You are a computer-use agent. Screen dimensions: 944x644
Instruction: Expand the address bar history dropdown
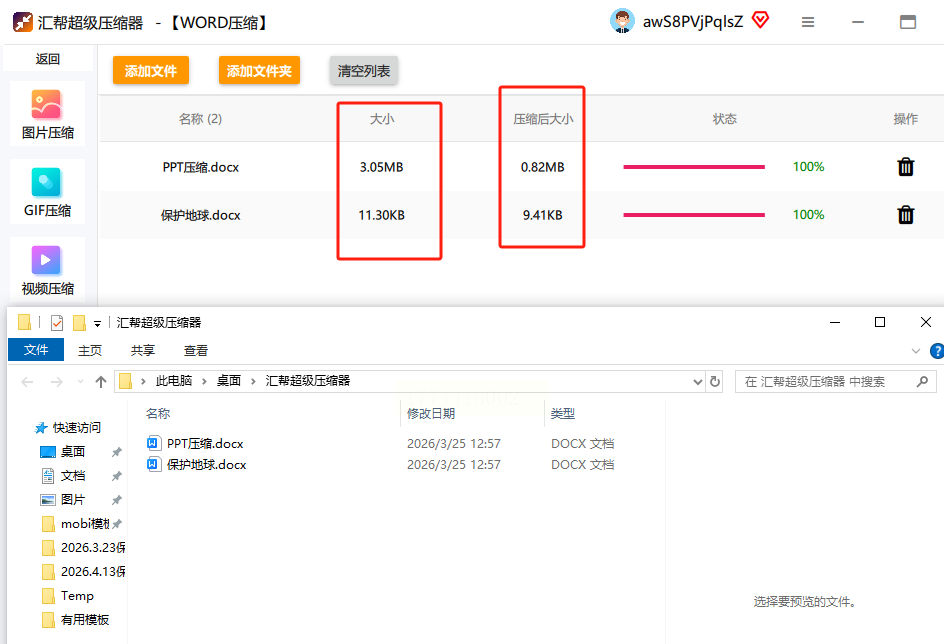(x=698, y=382)
